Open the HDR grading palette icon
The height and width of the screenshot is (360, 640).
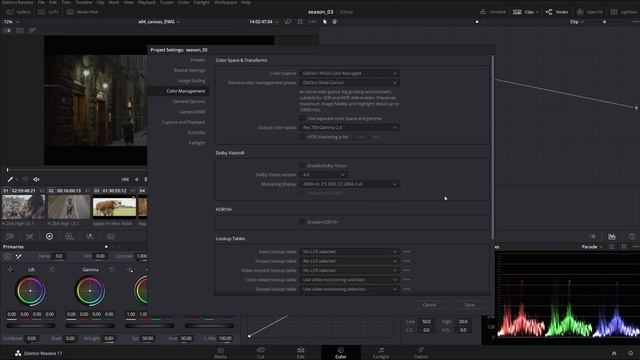point(69,236)
